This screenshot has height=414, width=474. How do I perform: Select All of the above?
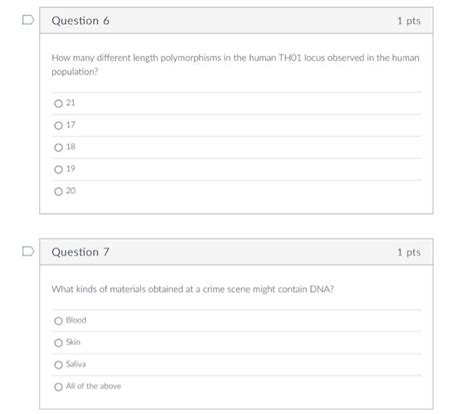tap(58, 387)
